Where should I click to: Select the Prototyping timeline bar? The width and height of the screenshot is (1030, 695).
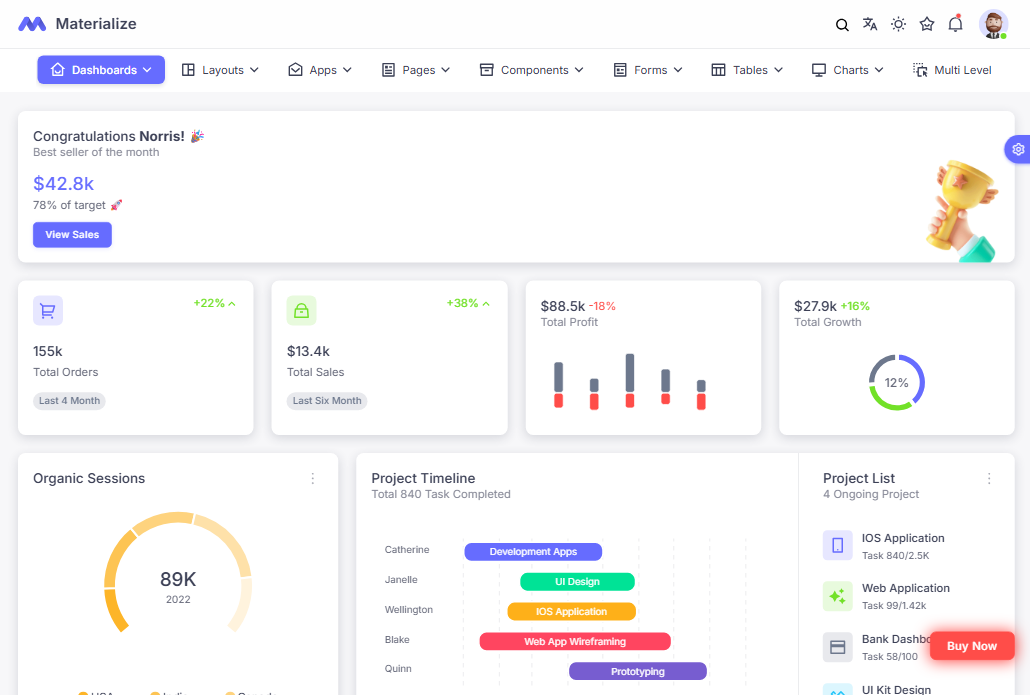[638, 671]
